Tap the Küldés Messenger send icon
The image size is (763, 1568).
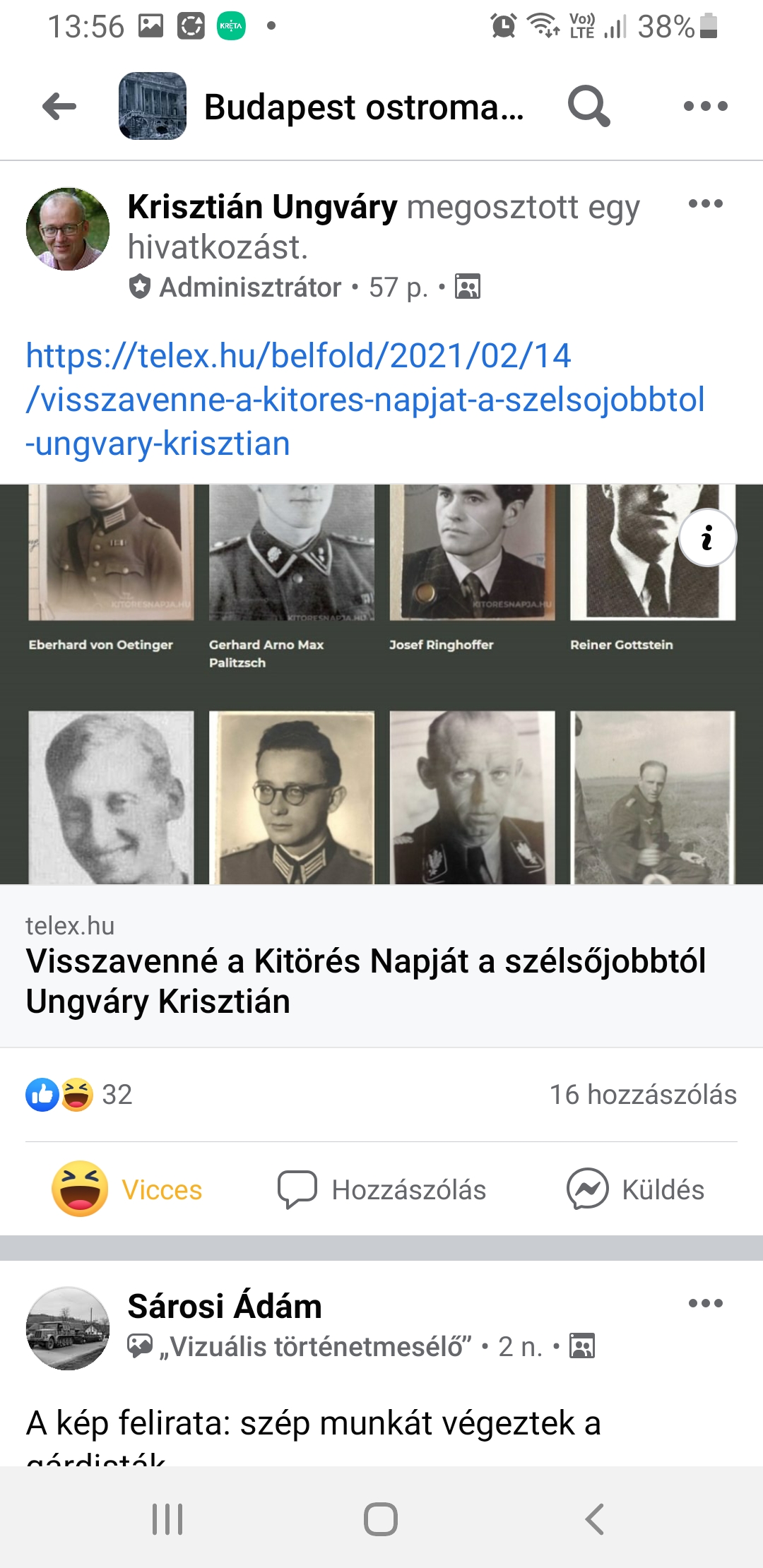[587, 1189]
